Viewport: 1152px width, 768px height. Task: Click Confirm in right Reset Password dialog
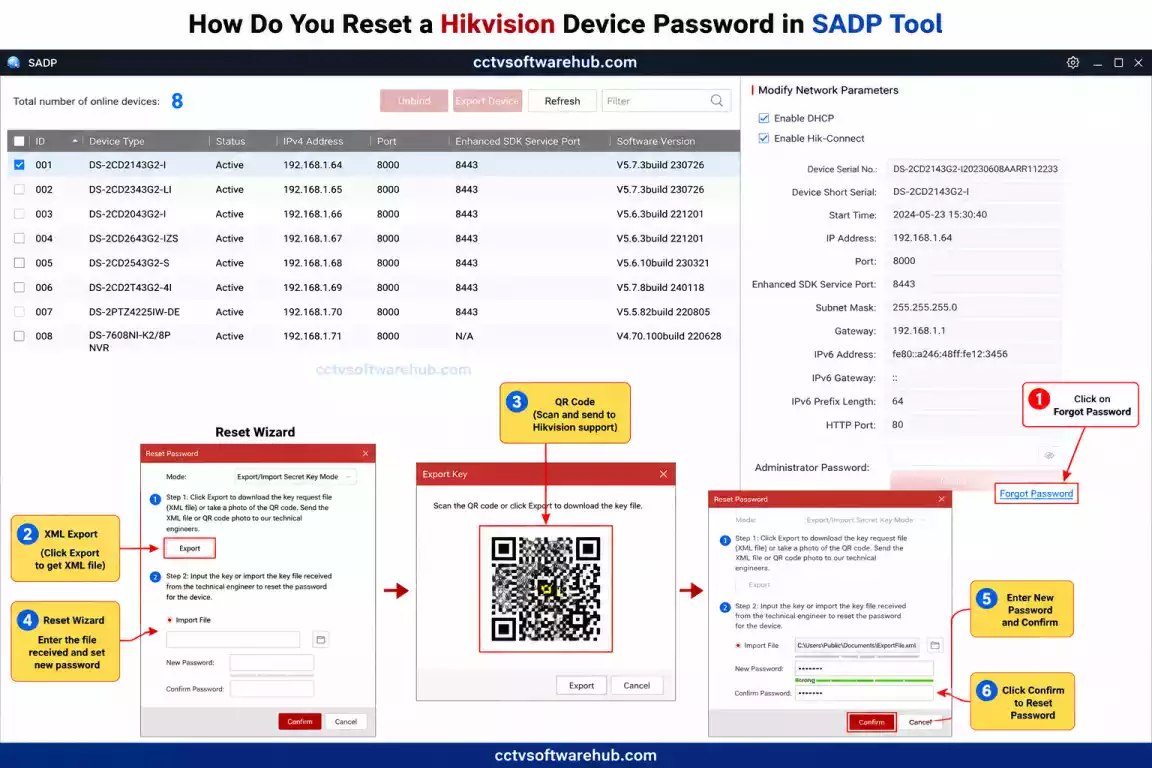(x=871, y=722)
